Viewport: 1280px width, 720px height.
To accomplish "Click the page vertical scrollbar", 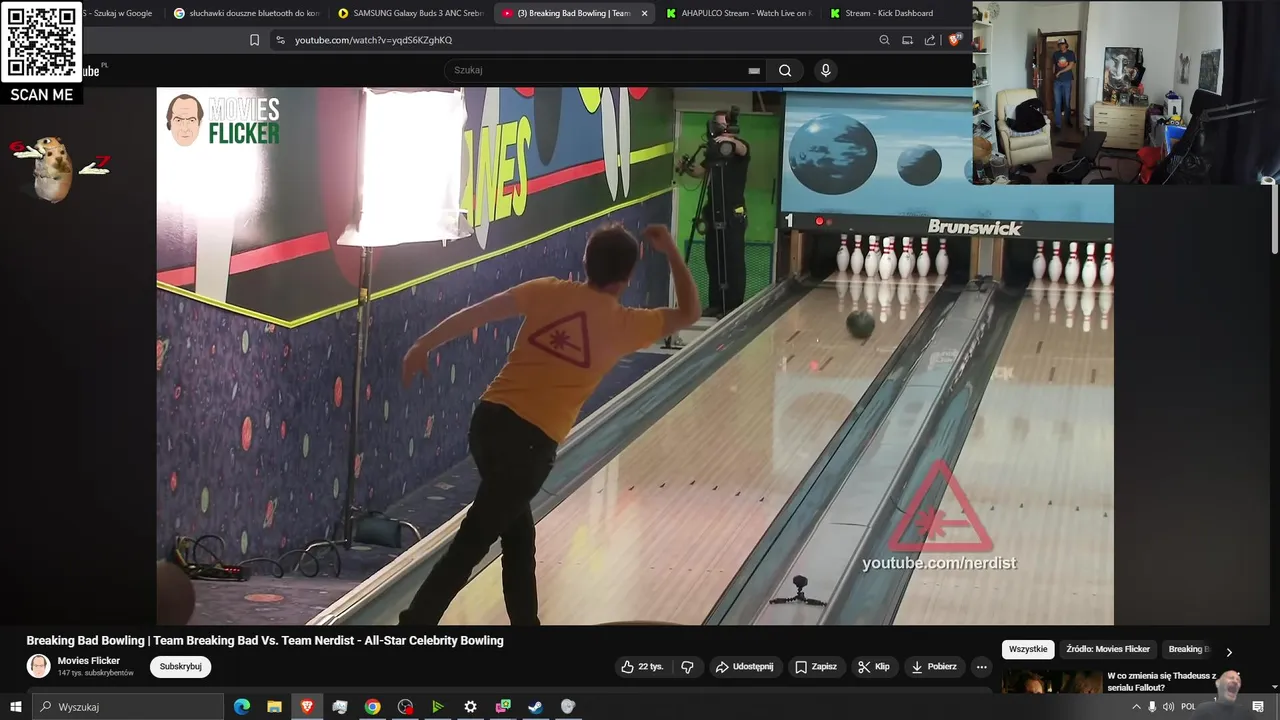I will (x=1275, y=220).
